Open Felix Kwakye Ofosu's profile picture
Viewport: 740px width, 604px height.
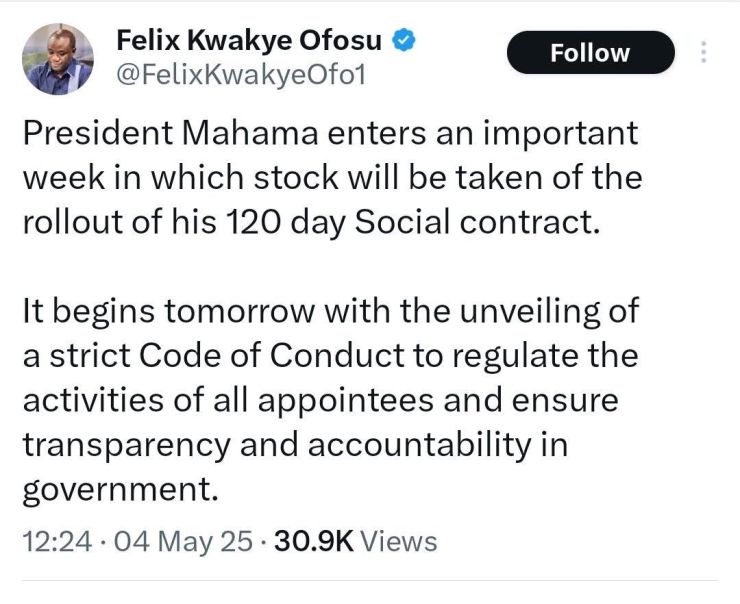58,59
